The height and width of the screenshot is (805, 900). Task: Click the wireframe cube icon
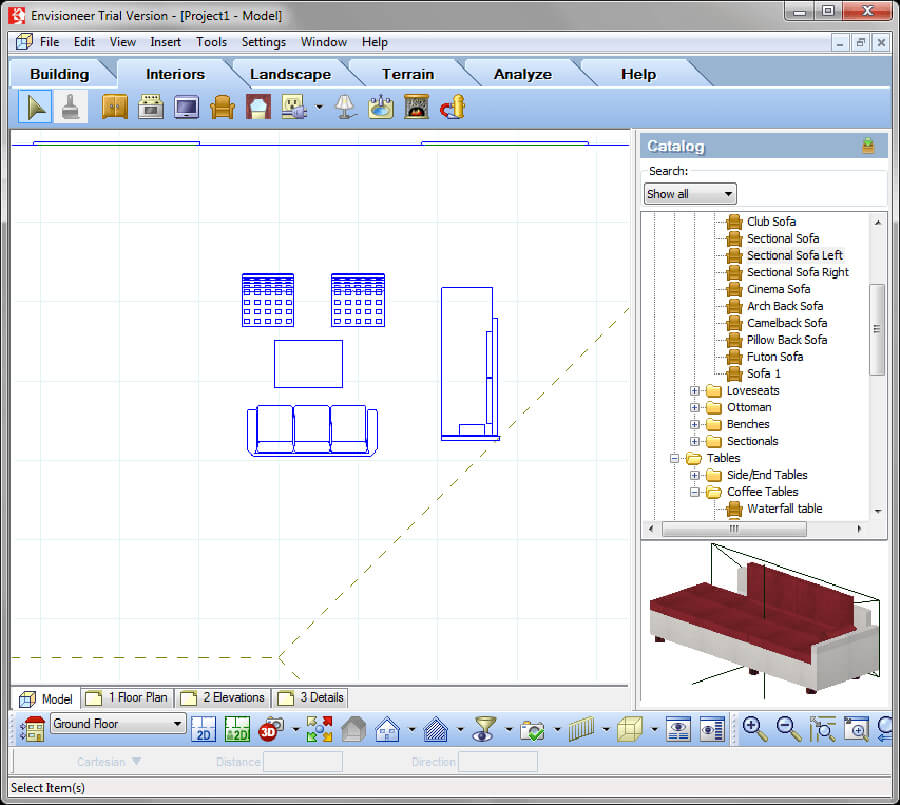point(630,729)
